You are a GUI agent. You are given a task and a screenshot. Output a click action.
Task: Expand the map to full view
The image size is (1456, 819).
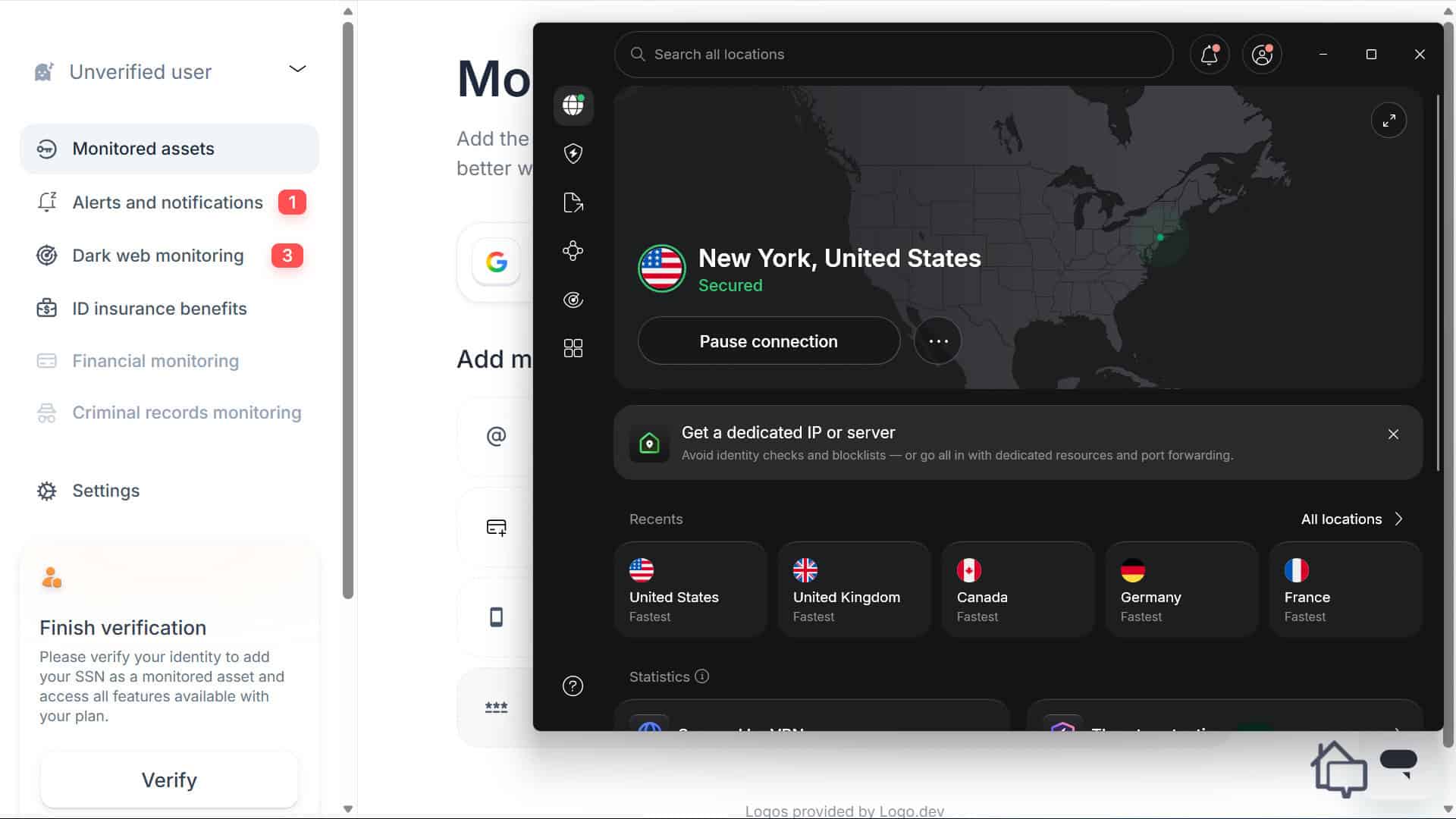[x=1389, y=120]
